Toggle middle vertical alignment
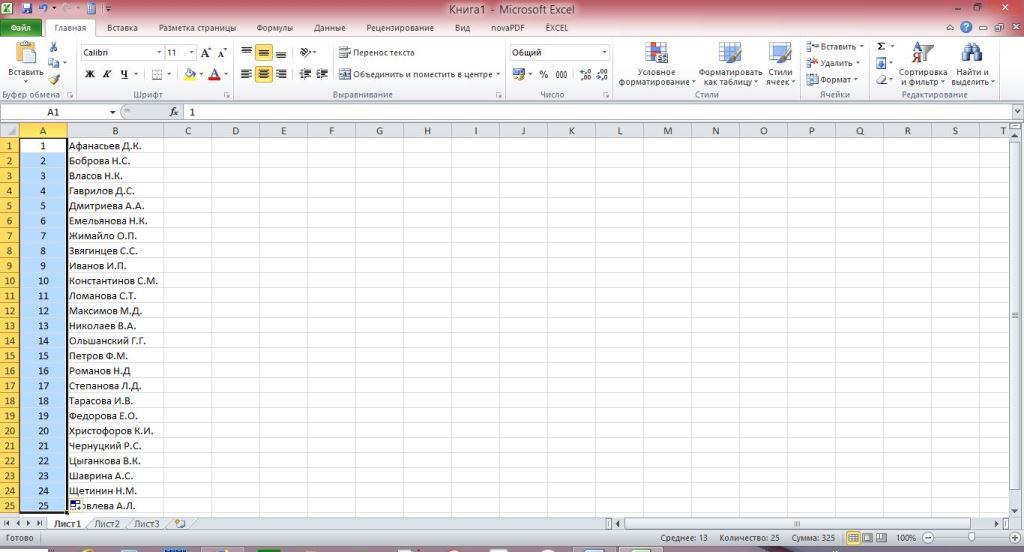The image size is (1024, 552). tap(263, 52)
